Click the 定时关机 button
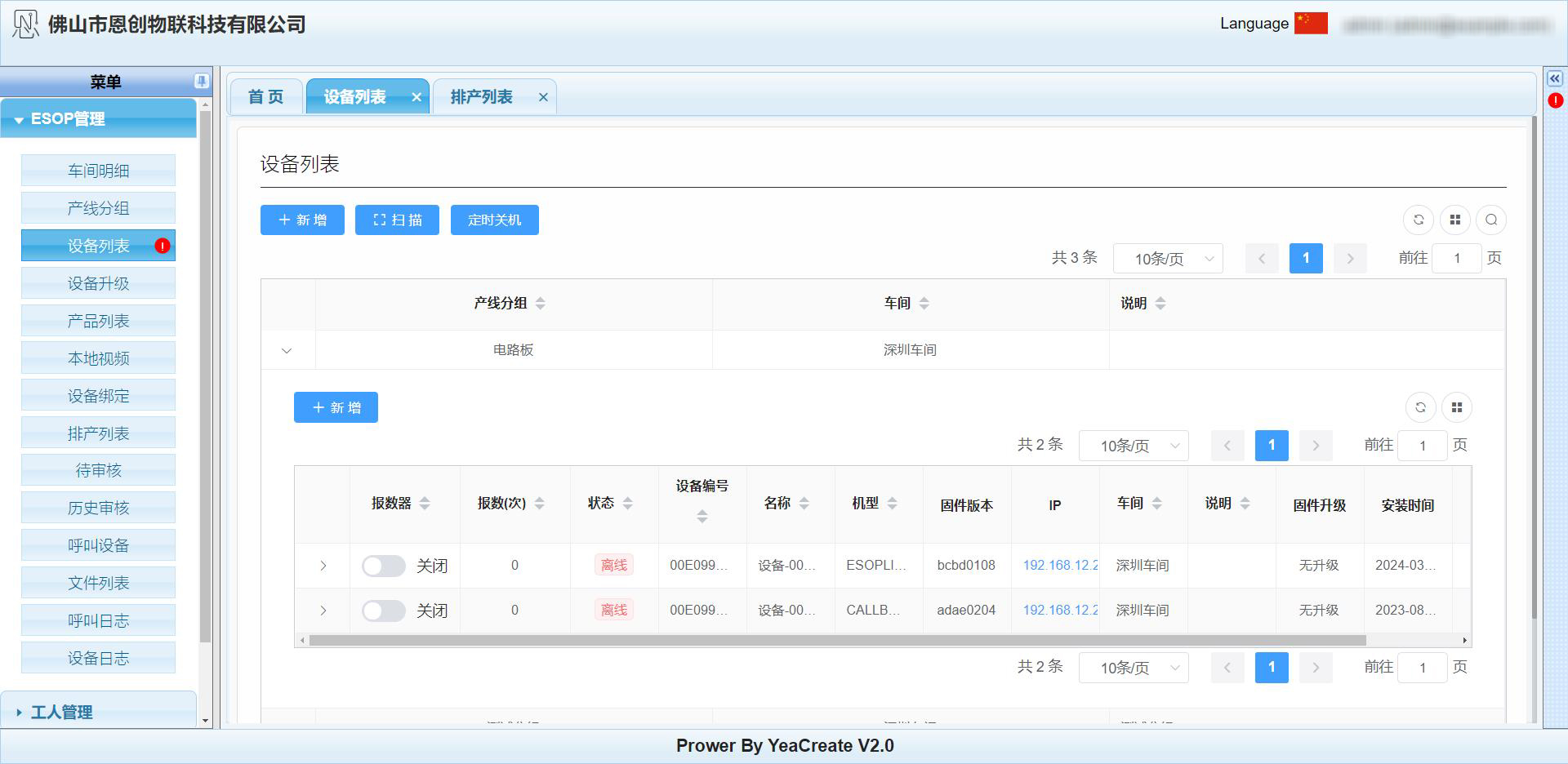Screen dimensions: 1568x764 [494, 220]
